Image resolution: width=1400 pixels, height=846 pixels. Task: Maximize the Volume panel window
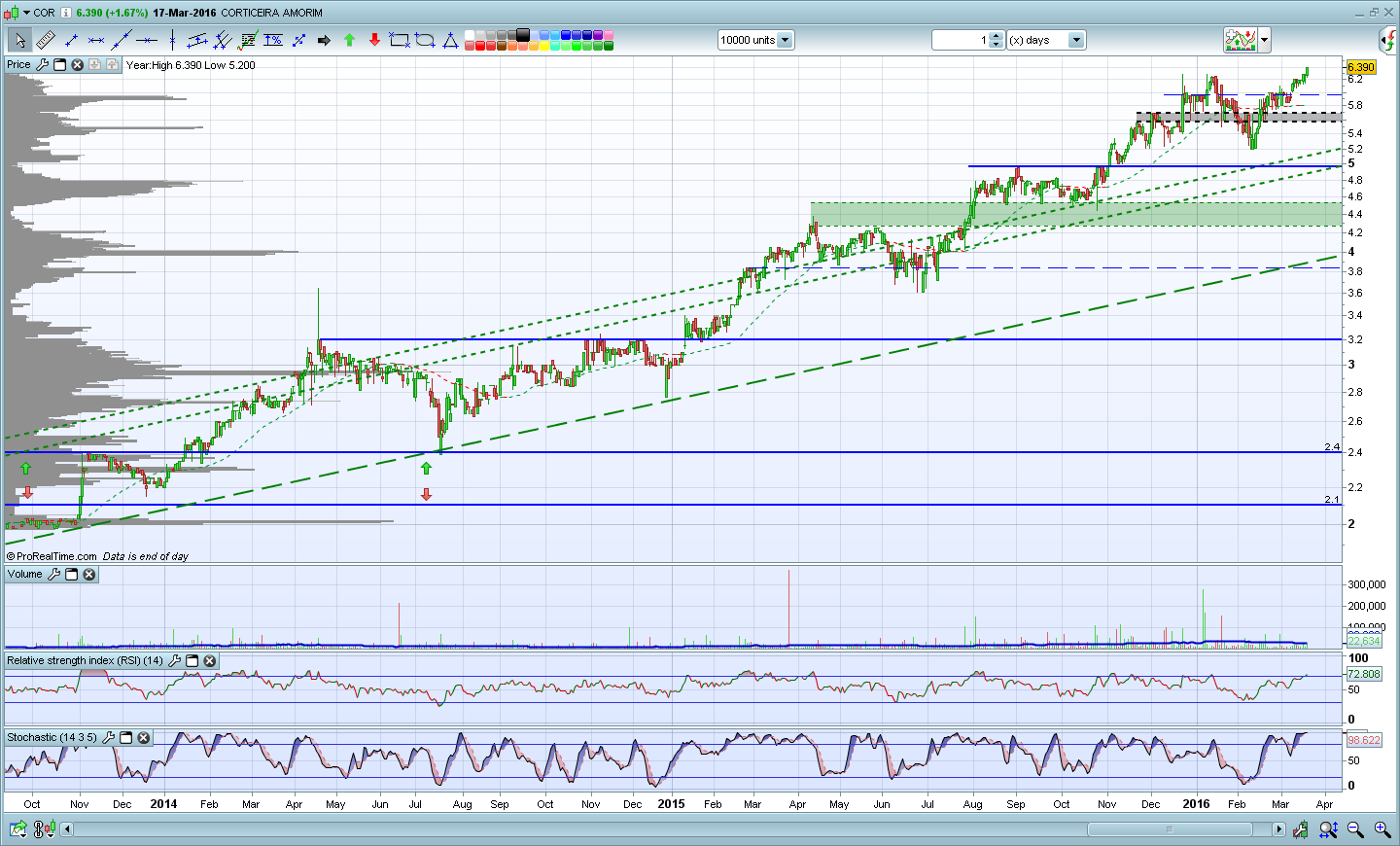tap(71, 575)
